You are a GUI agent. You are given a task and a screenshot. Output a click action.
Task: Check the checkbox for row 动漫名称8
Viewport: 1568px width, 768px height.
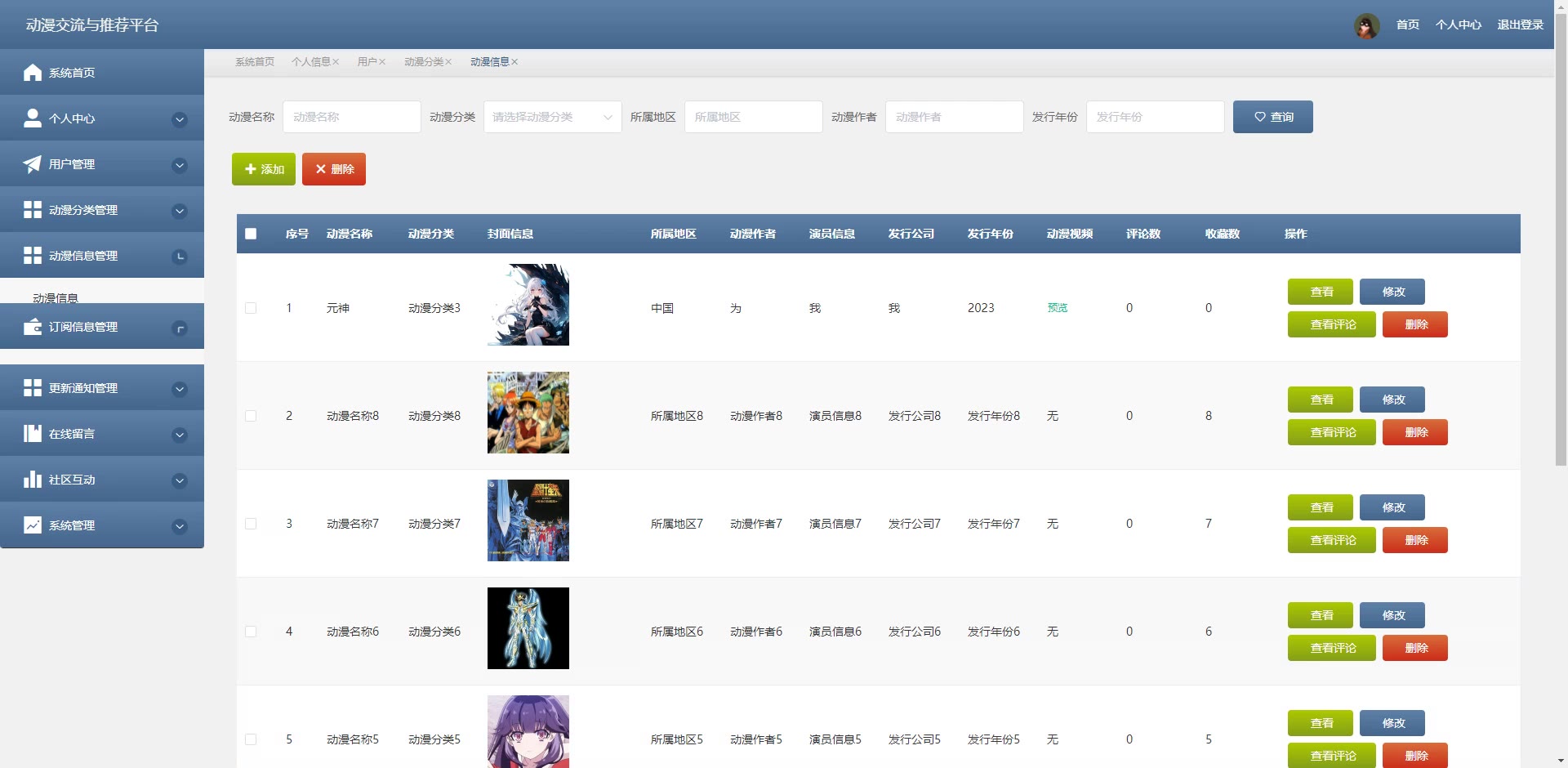pos(251,416)
